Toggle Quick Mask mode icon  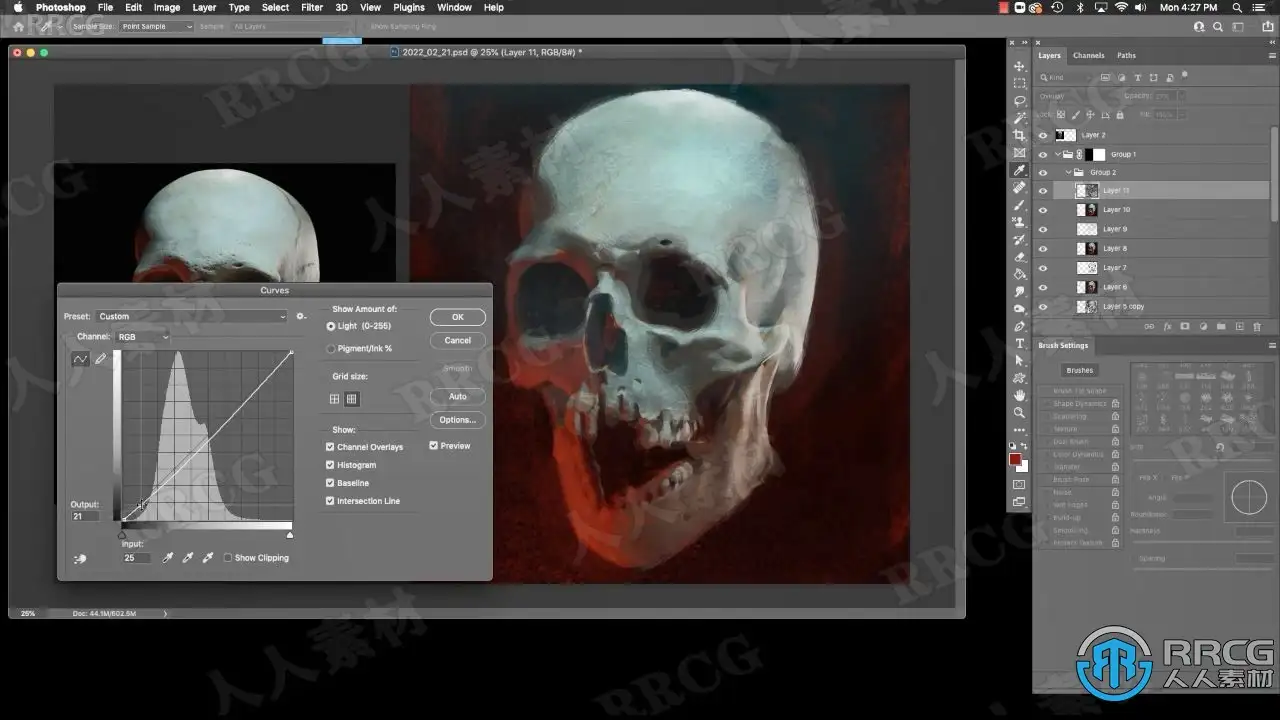coord(1019,485)
